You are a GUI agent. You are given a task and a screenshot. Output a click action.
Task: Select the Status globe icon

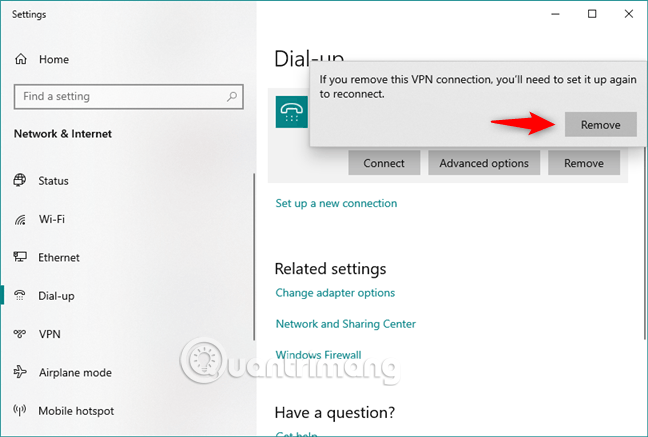point(19,181)
